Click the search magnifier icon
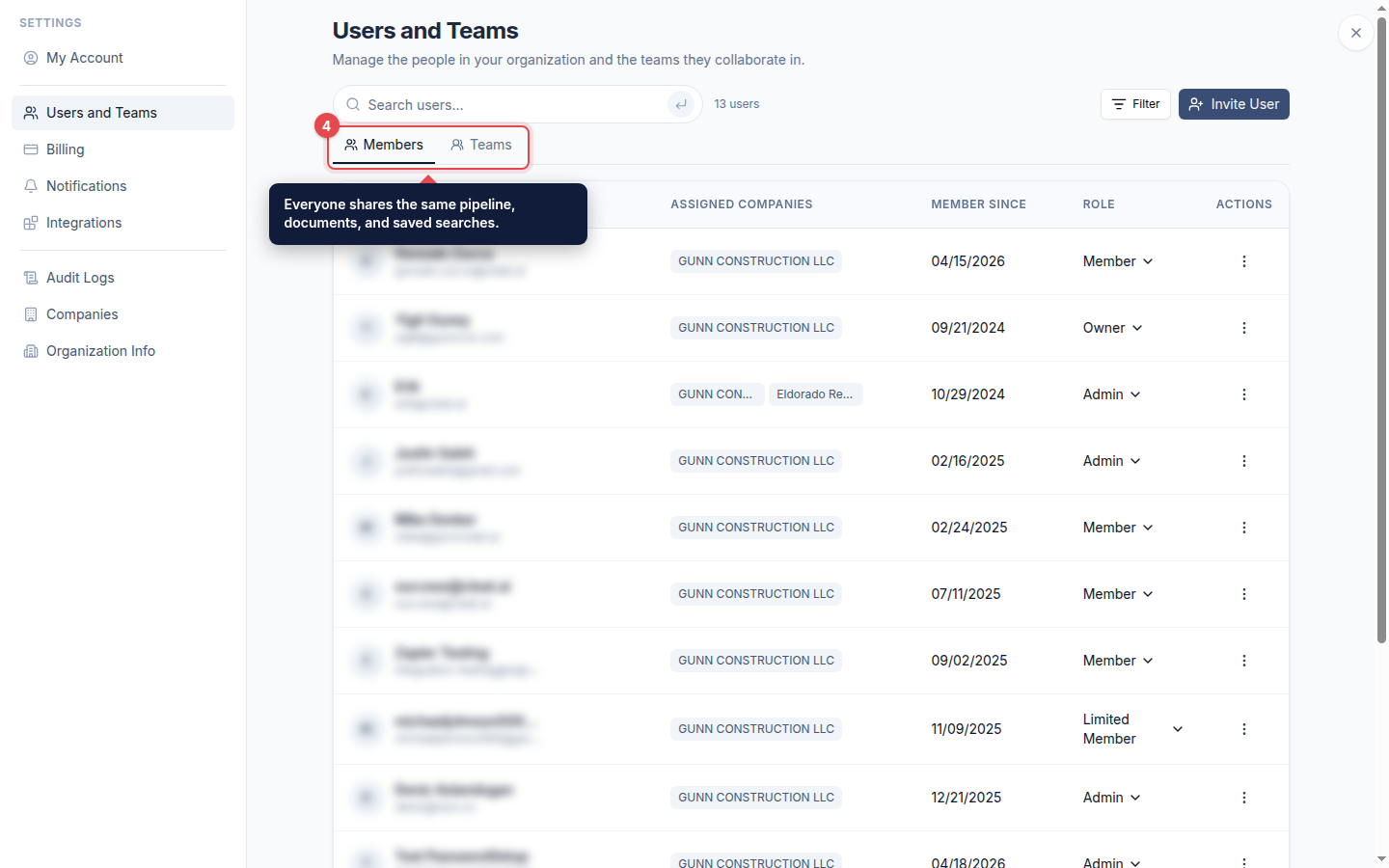This screenshot has width=1389, height=868. [353, 104]
